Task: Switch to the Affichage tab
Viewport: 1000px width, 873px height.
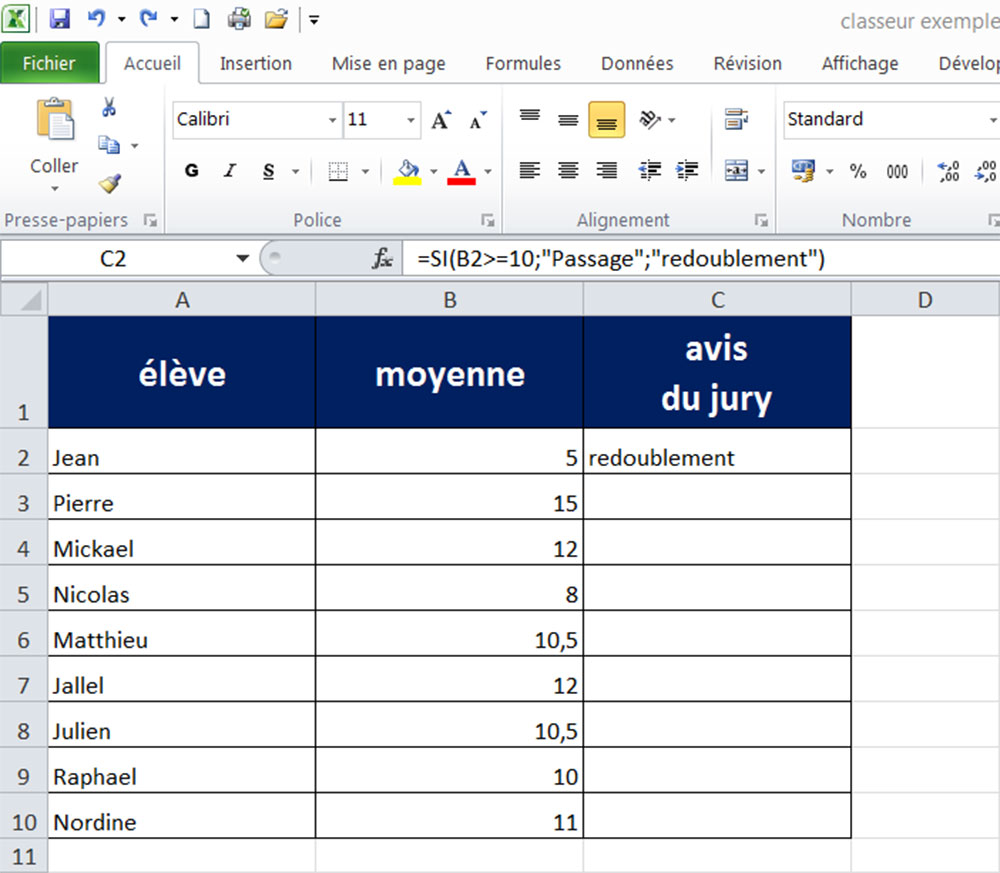Action: pyautogui.click(x=860, y=63)
